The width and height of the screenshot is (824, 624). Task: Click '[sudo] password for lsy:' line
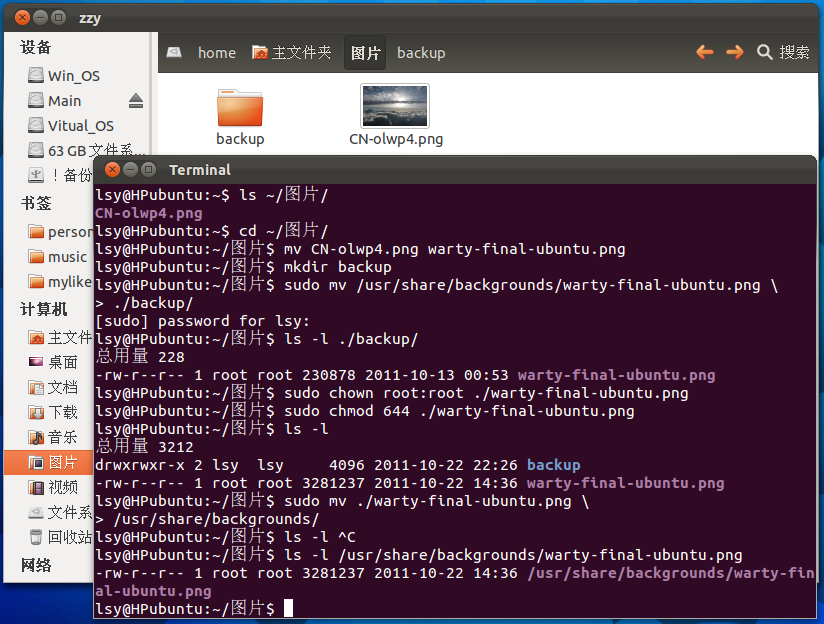[x=202, y=321]
